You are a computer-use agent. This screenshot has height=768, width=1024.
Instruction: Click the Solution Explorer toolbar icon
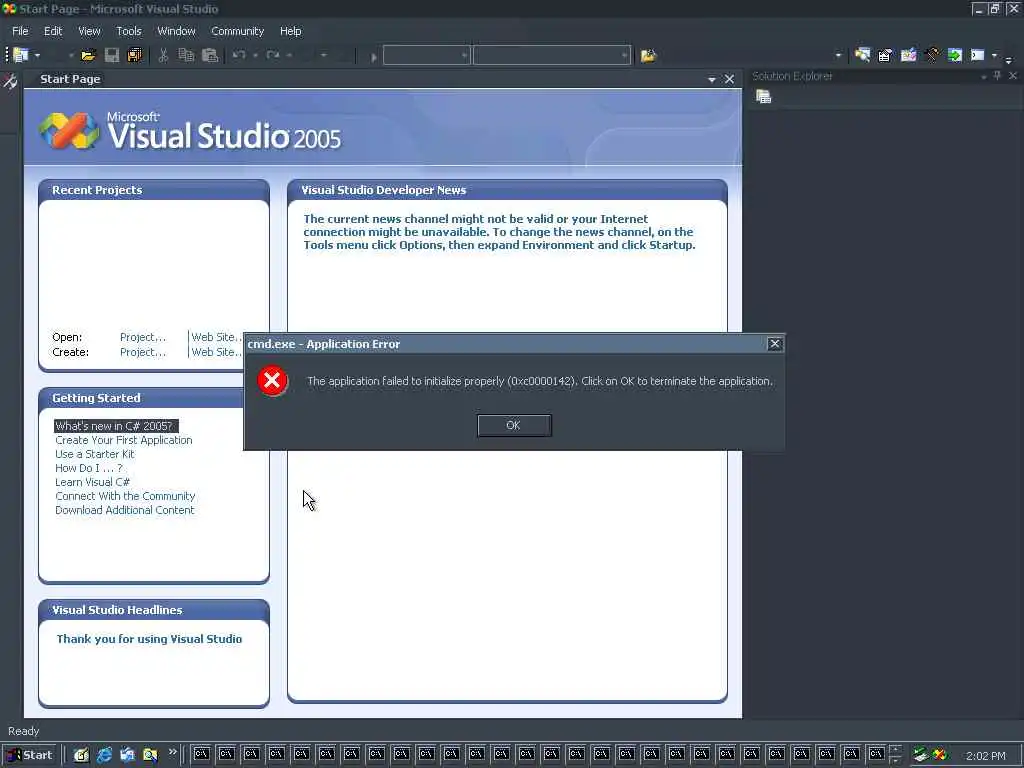[x=862, y=56]
